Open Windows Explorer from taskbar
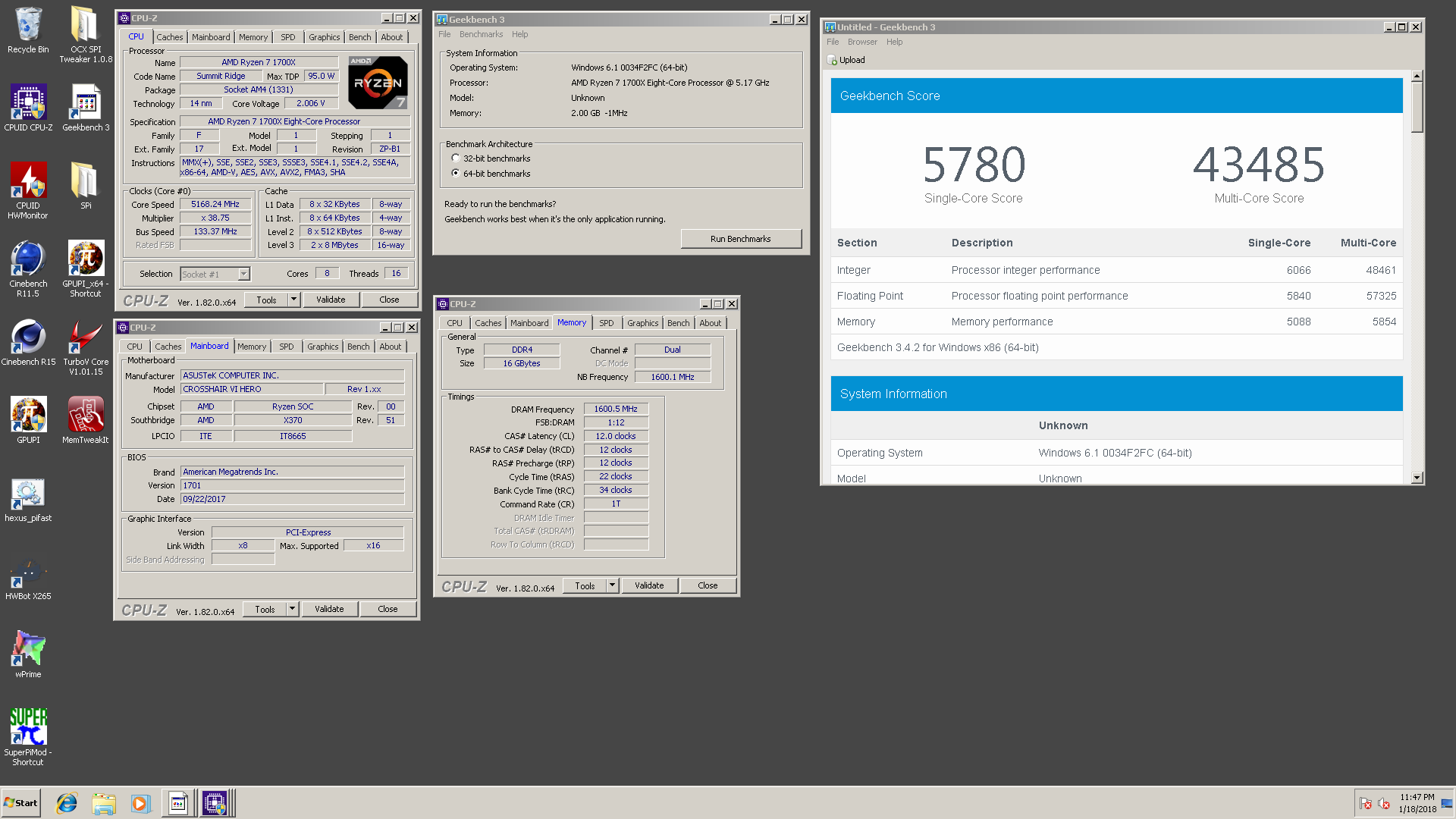 pos(104,803)
